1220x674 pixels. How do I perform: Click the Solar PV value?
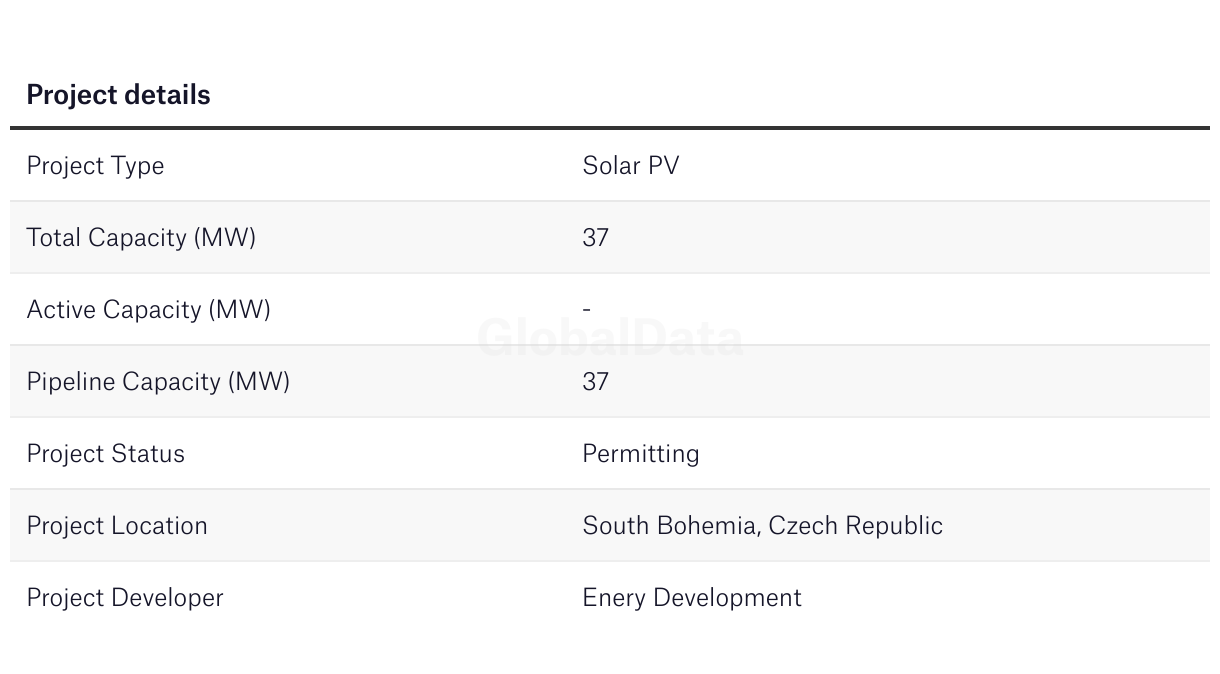(630, 166)
